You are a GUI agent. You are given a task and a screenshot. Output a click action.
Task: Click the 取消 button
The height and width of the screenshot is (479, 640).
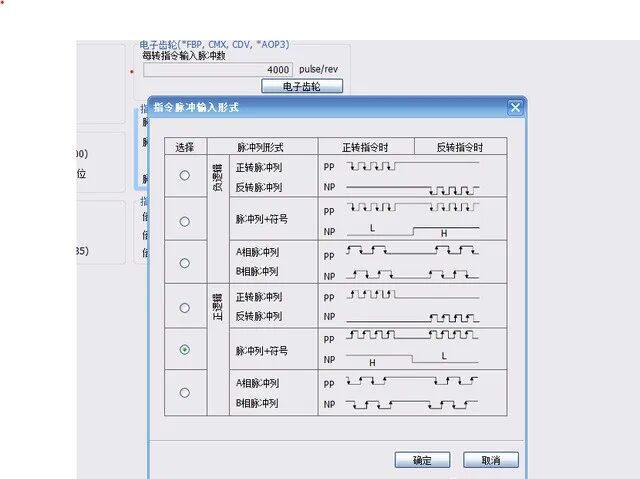491,460
